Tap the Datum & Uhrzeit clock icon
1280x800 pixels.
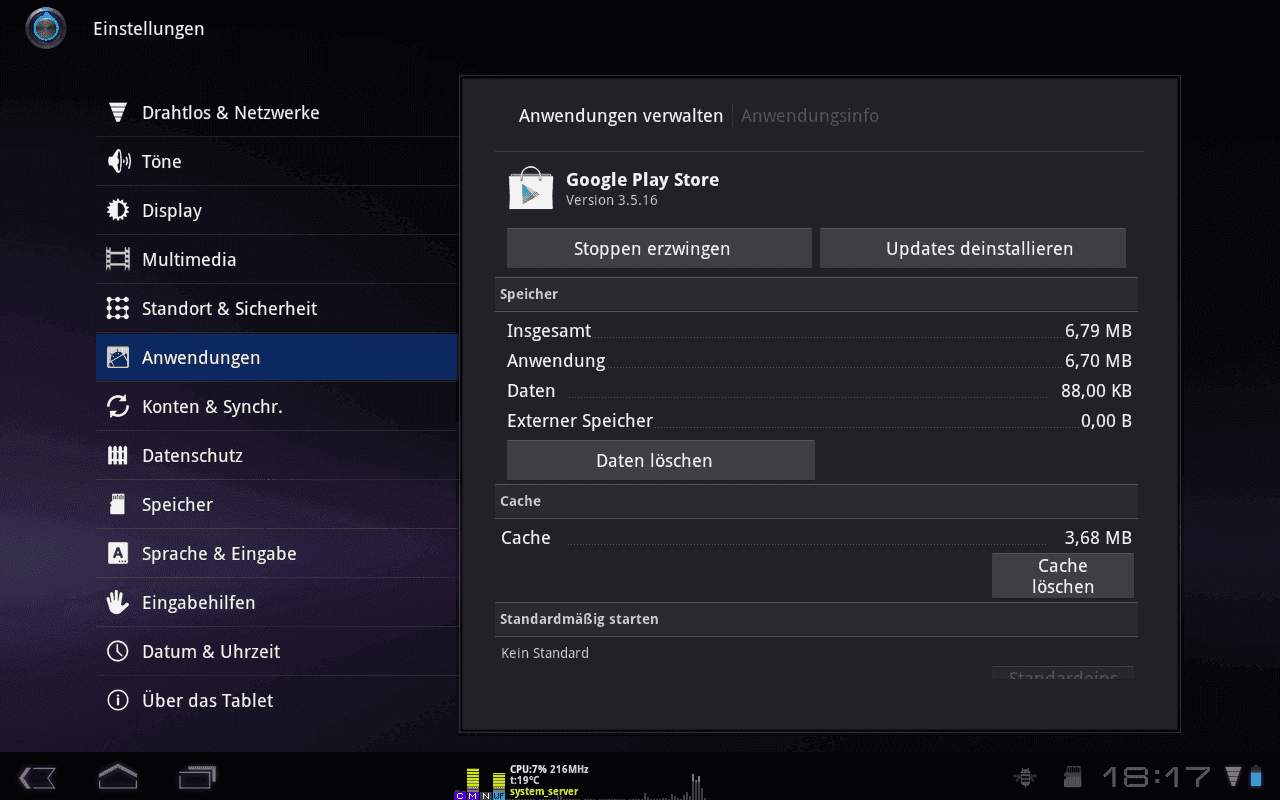coord(118,651)
